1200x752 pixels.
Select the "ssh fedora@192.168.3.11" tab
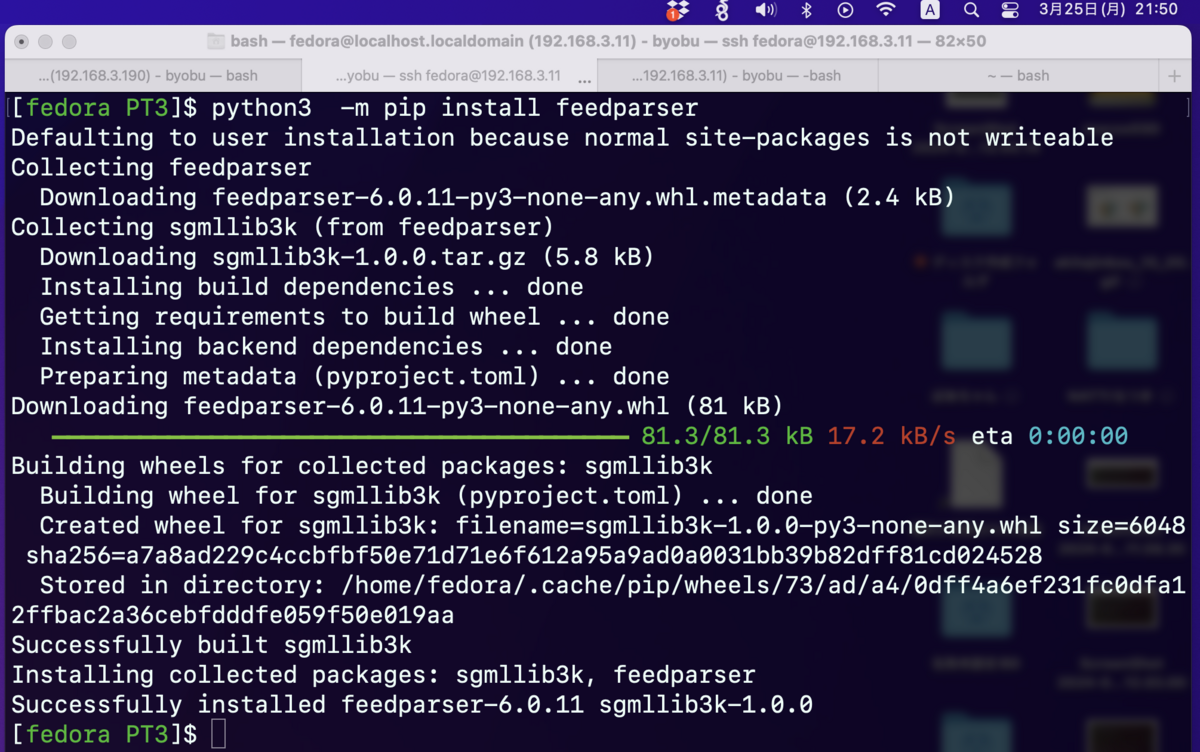[447, 75]
